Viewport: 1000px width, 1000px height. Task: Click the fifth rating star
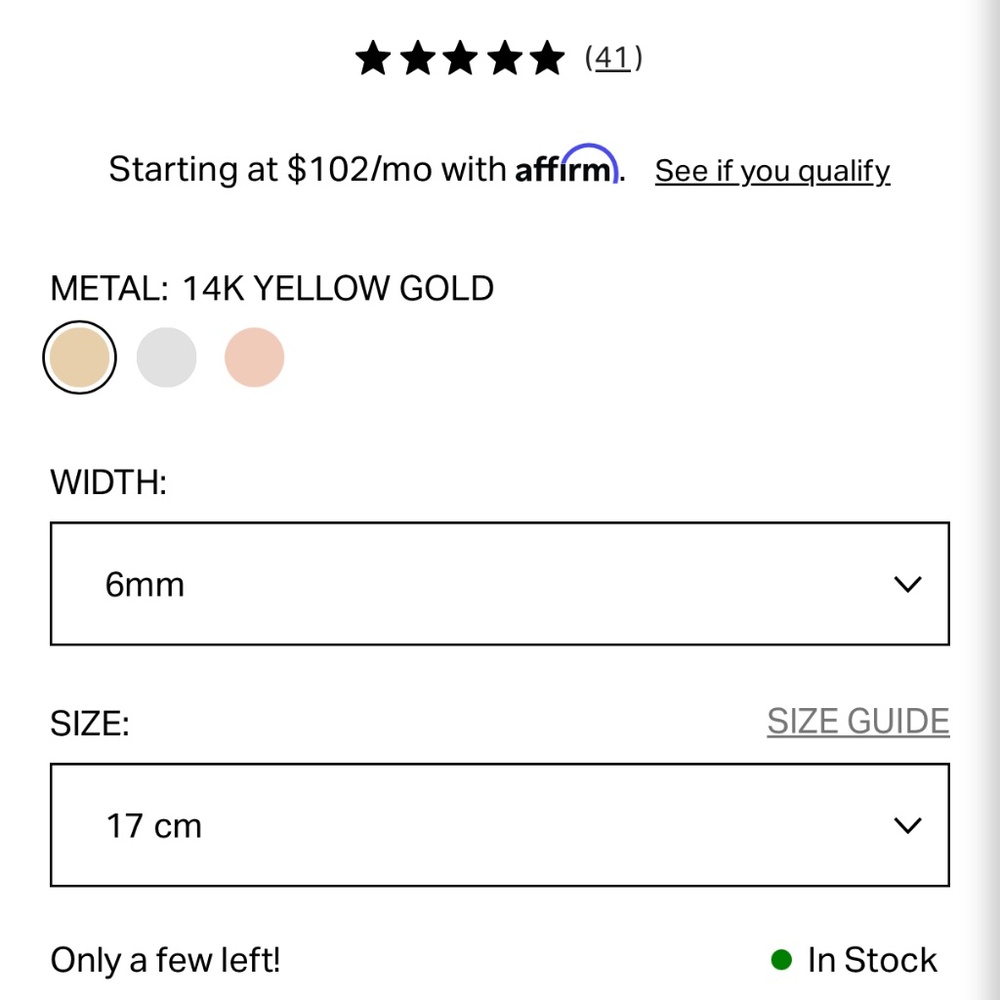pos(548,59)
